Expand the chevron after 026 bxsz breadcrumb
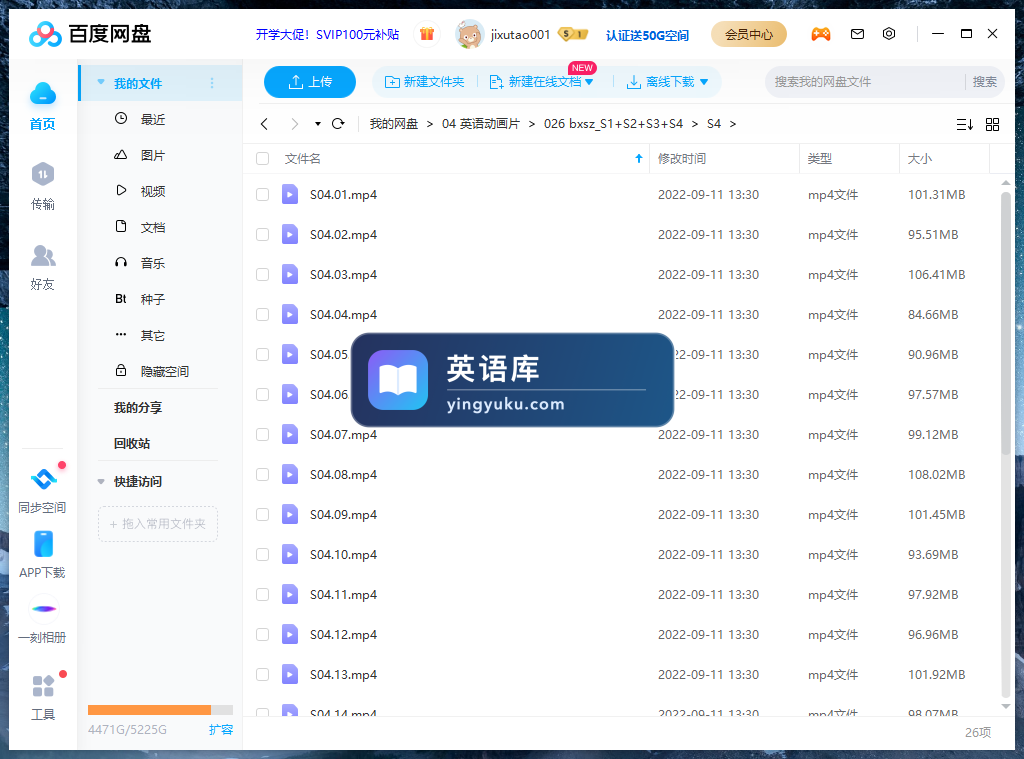The image size is (1024, 759). click(694, 124)
